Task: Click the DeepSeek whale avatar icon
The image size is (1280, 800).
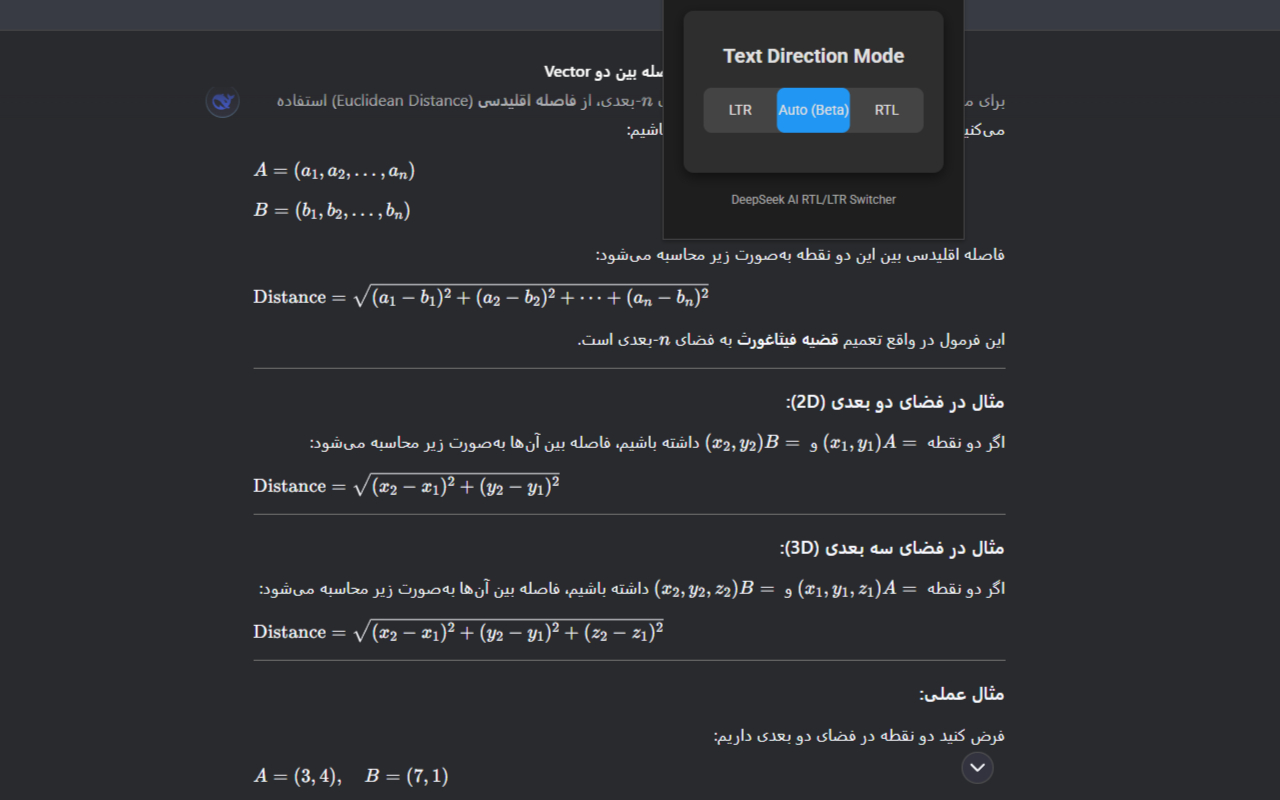Action: 222,101
